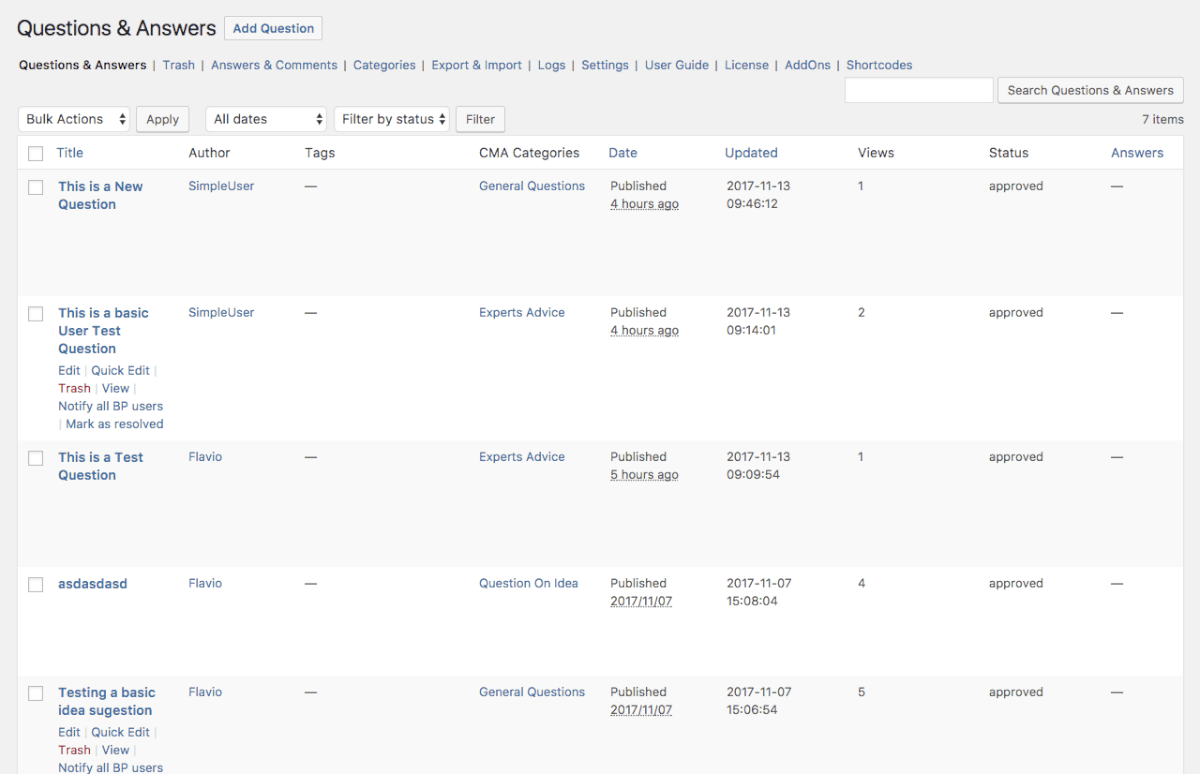View questions by author SimpleUser
Viewport: 1200px width, 774px height.
pos(221,186)
